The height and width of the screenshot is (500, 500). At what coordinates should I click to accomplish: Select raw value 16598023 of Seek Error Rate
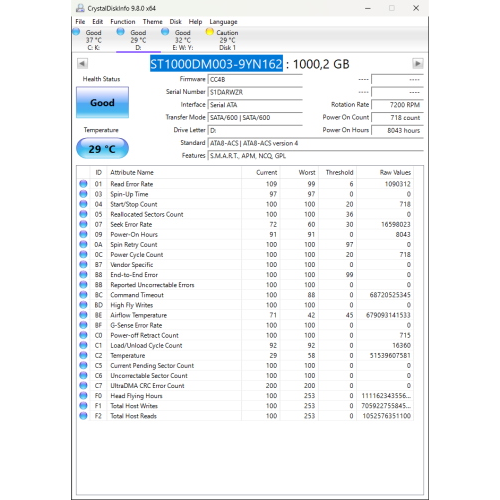click(x=396, y=224)
